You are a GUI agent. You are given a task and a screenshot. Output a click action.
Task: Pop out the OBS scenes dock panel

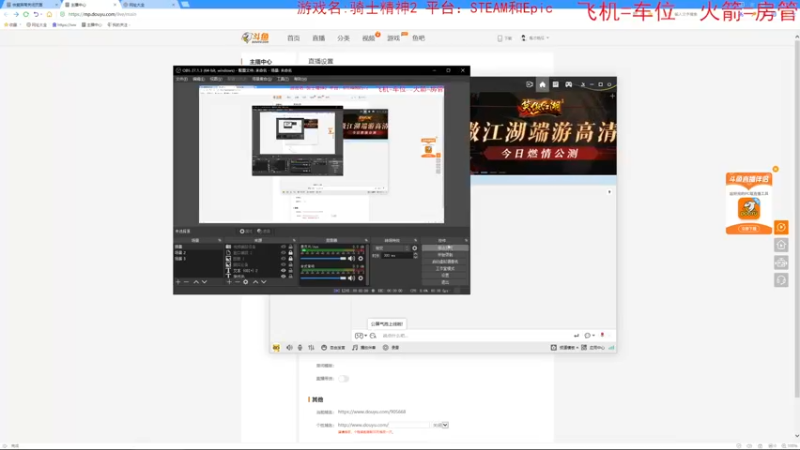220,240
